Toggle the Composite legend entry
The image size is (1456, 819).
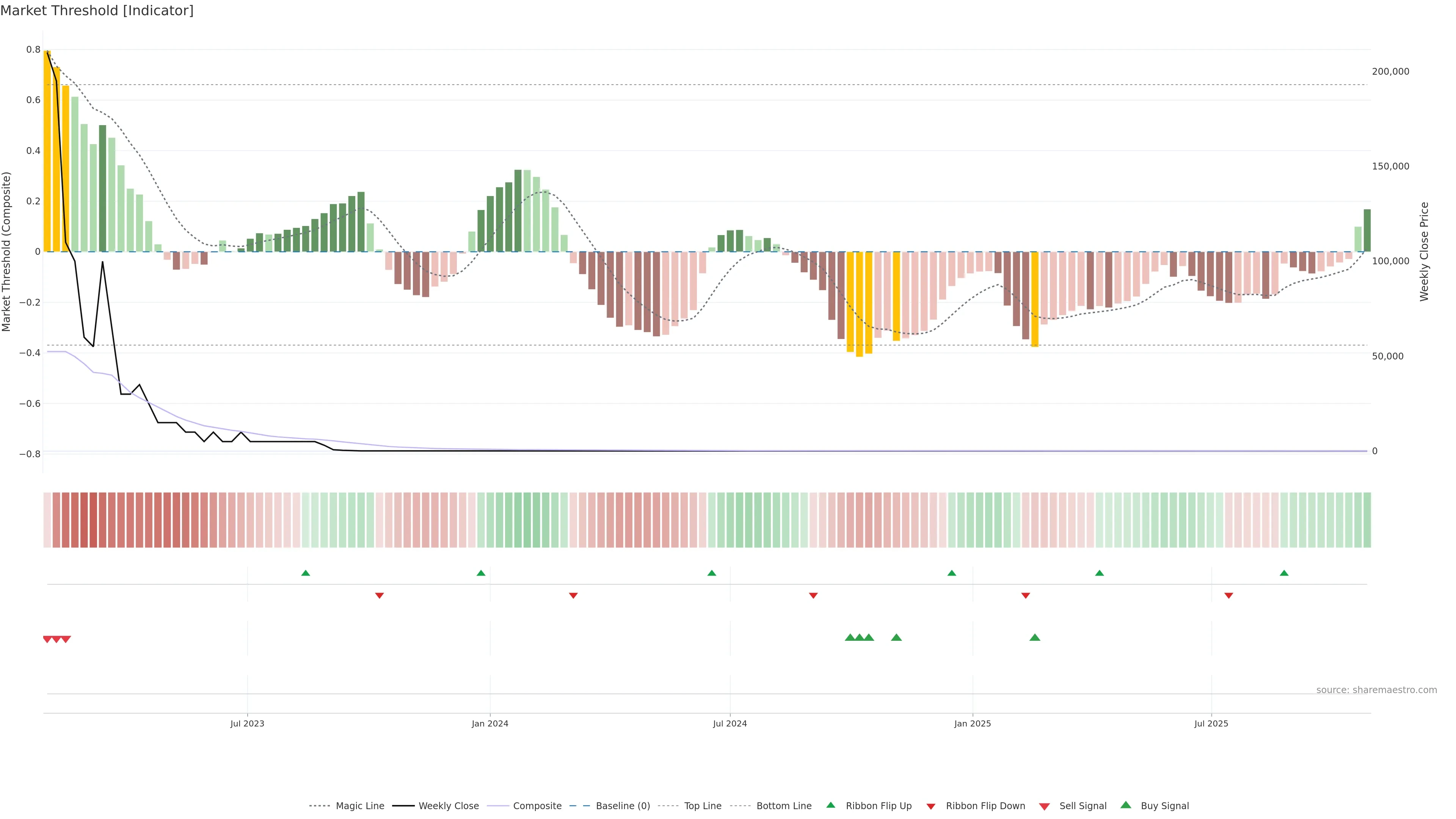[537, 806]
